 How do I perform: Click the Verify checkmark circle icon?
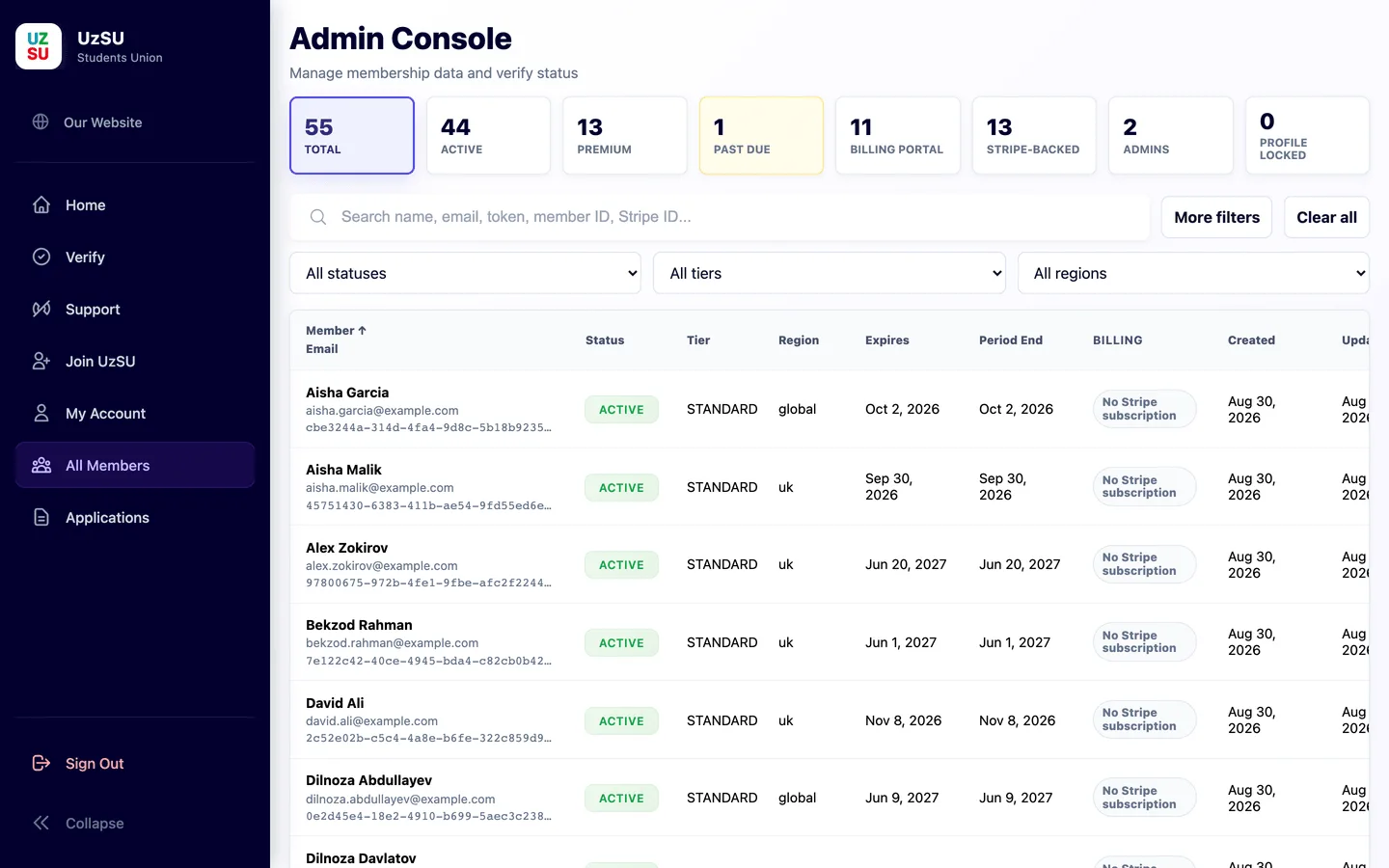(41, 257)
